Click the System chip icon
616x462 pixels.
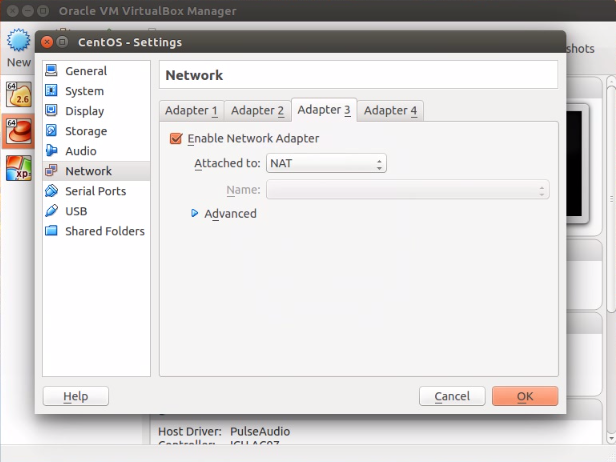coord(51,91)
